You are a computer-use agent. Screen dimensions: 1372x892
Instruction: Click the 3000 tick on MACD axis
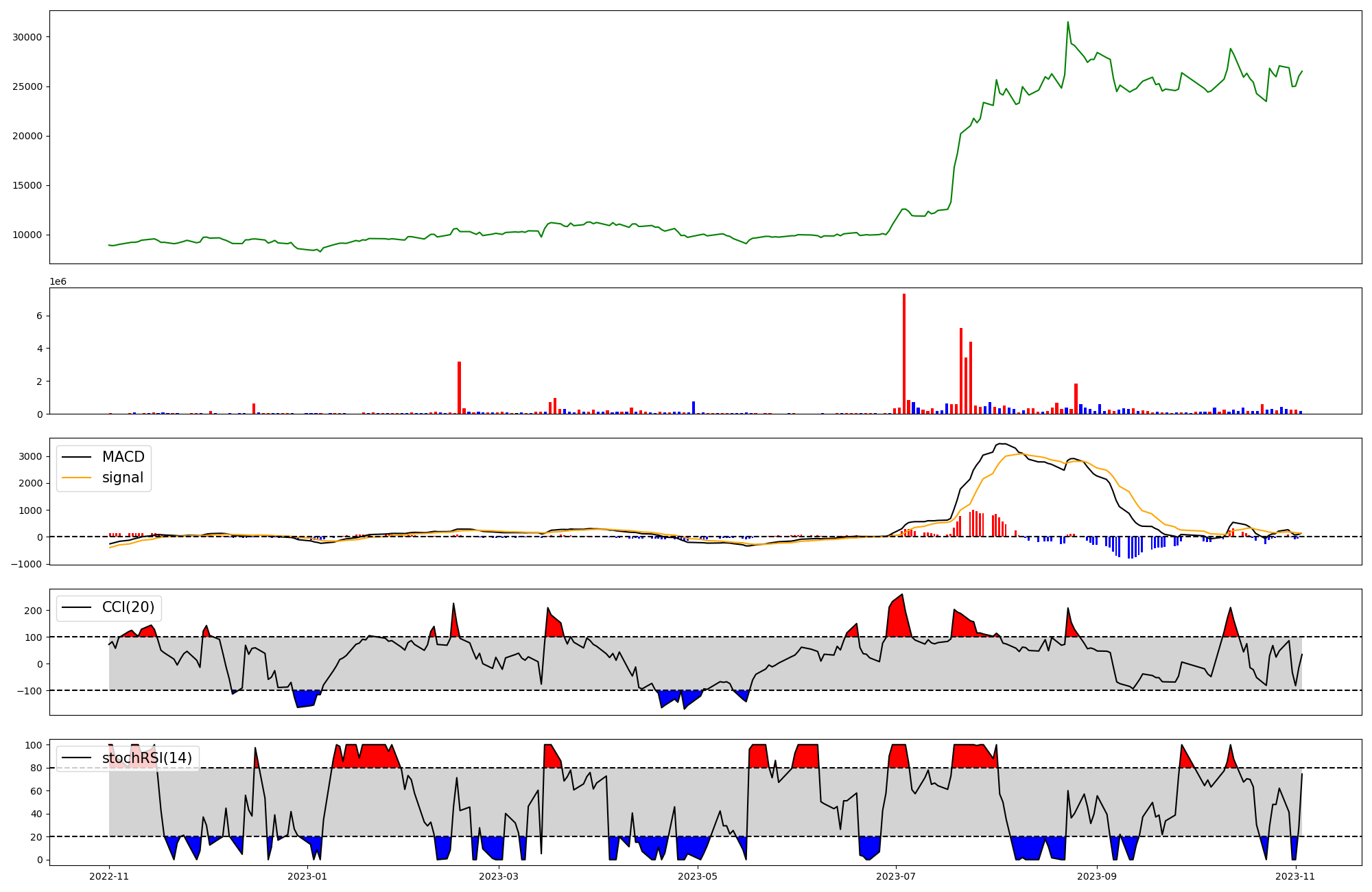click(x=30, y=456)
